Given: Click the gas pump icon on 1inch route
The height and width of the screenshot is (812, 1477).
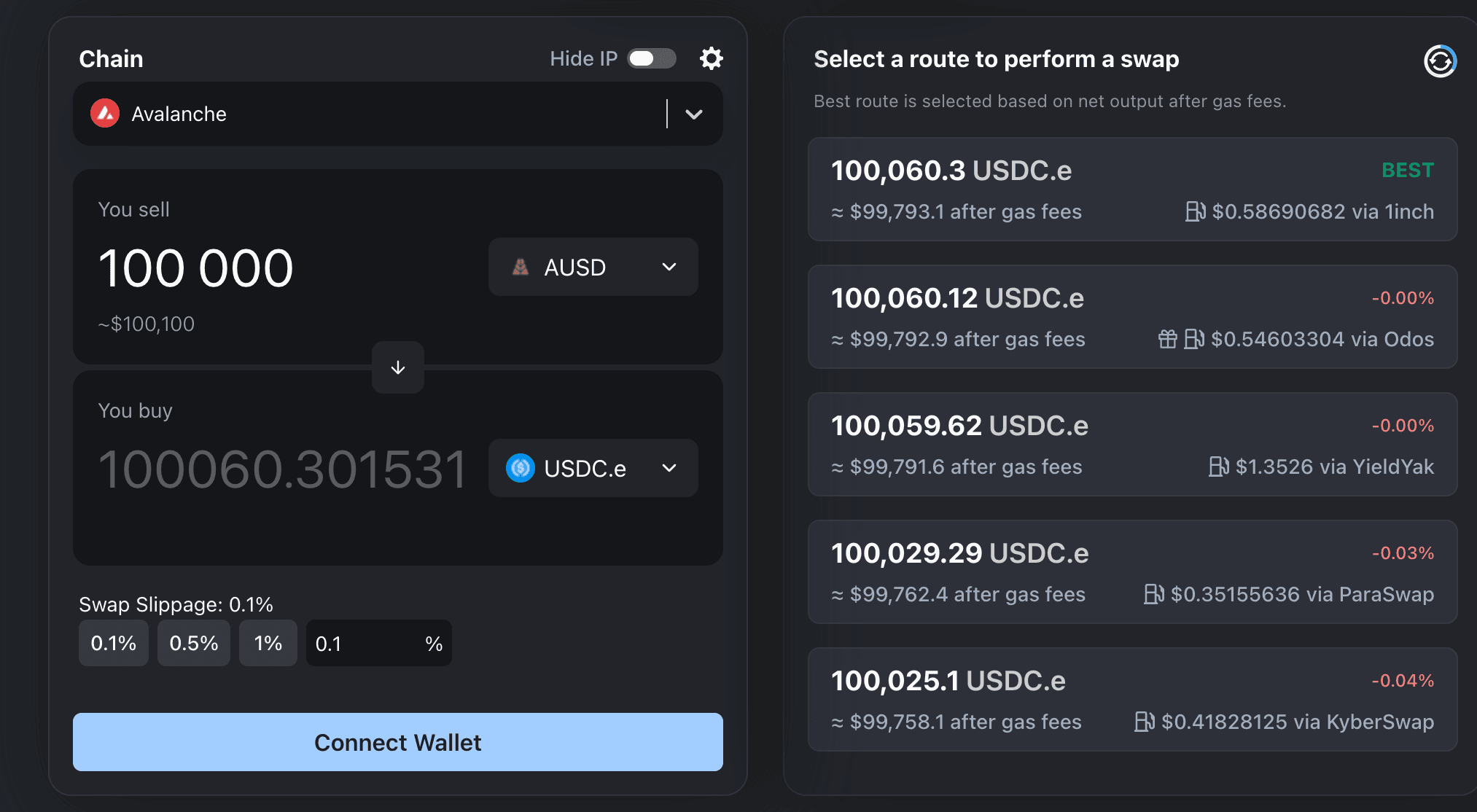Looking at the screenshot, I should point(1195,211).
